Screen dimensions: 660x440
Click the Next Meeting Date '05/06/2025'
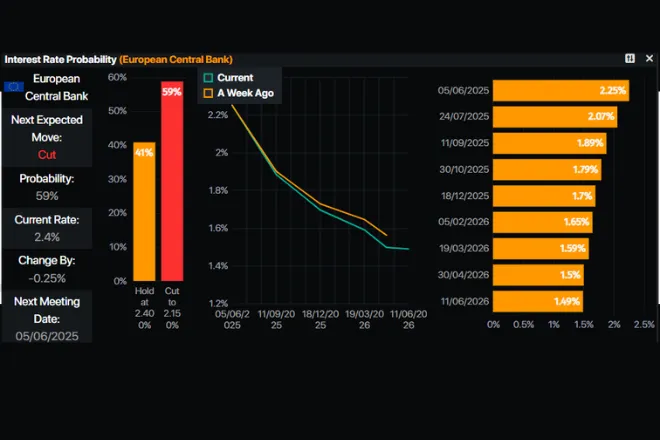click(x=47, y=336)
